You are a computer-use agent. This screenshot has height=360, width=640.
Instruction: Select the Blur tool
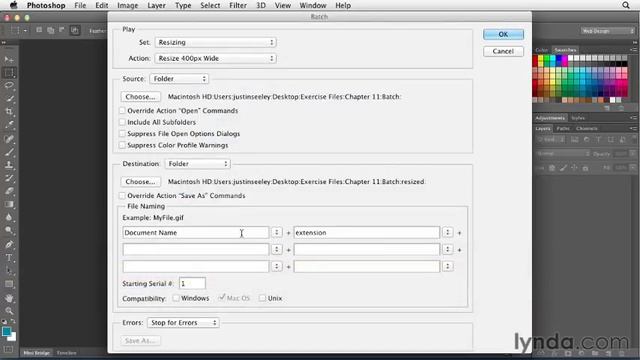[9, 217]
